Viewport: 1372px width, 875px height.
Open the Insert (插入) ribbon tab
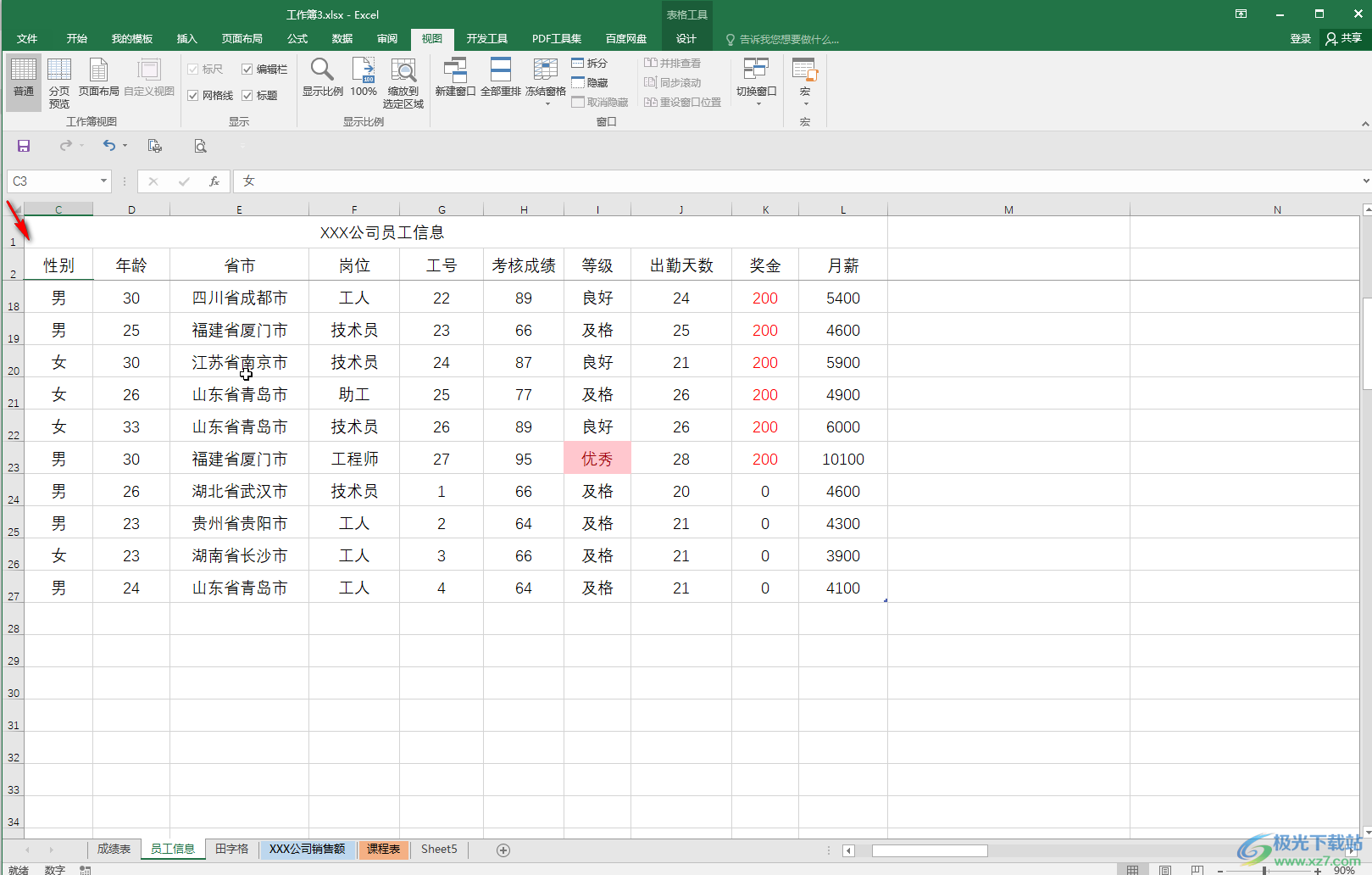pyautogui.click(x=186, y=39)
